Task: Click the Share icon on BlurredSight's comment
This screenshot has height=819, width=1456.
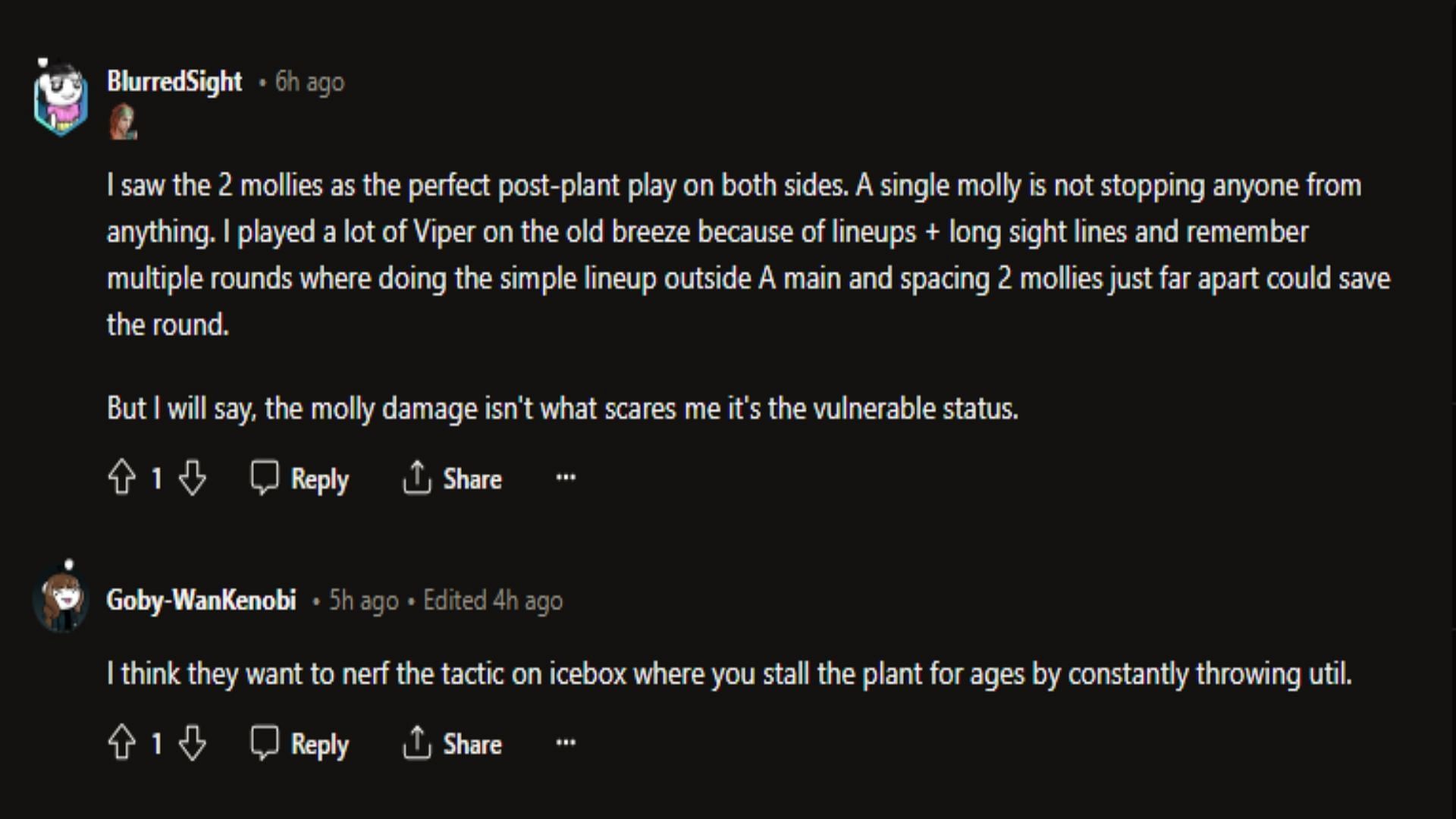Action: (x=416, y=478)
